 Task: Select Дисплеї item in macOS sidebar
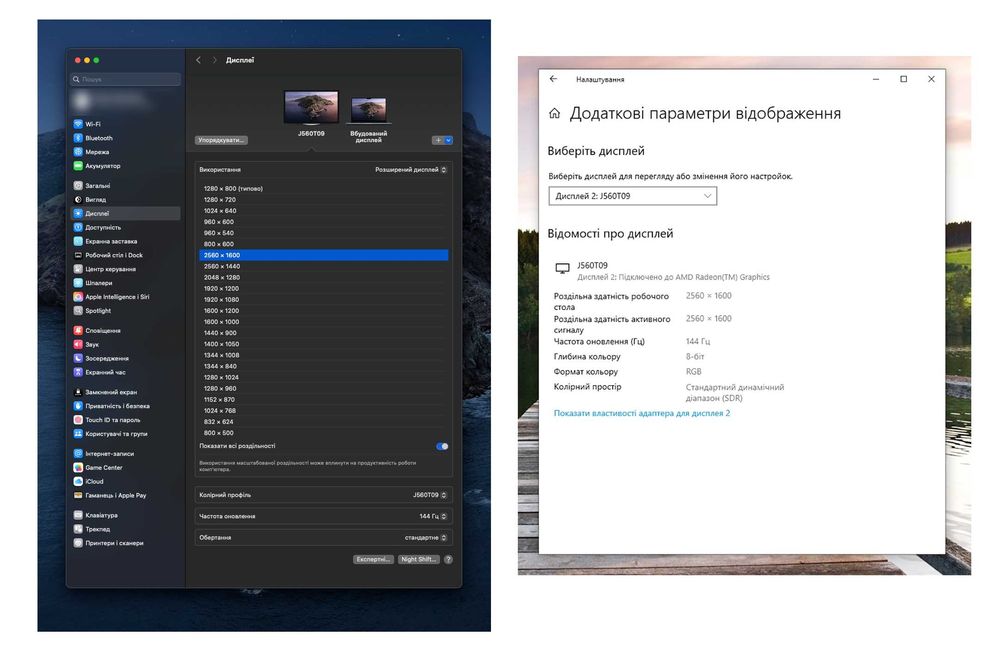click(125, 213)
